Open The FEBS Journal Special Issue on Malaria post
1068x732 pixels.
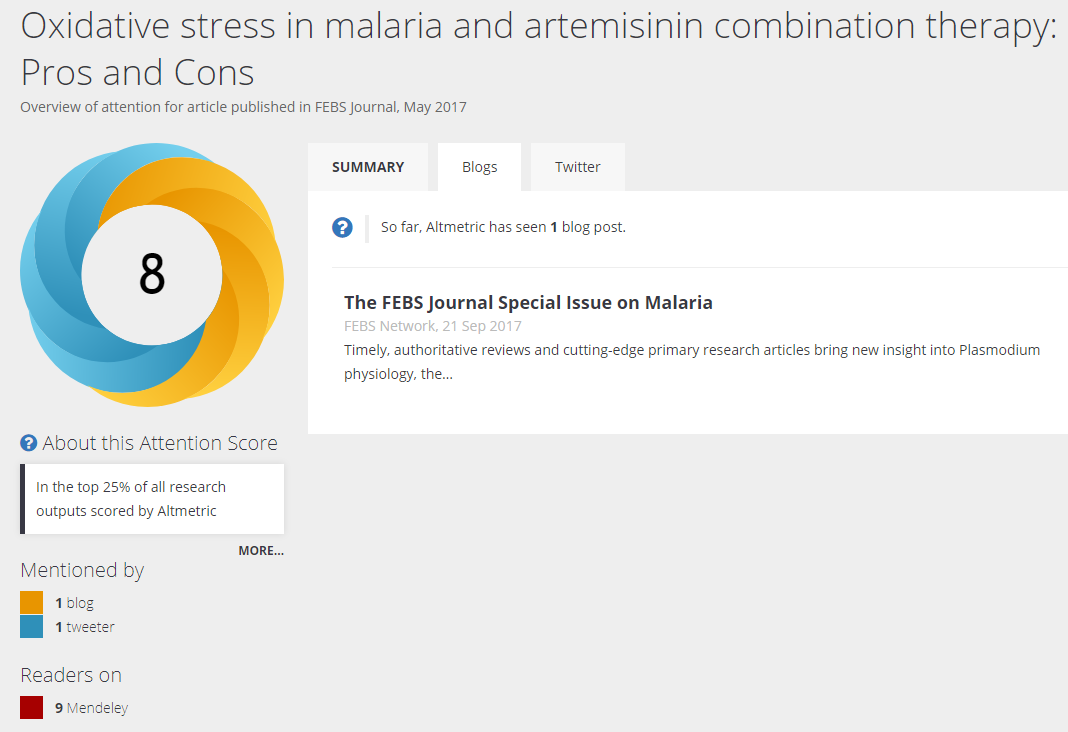528,302
